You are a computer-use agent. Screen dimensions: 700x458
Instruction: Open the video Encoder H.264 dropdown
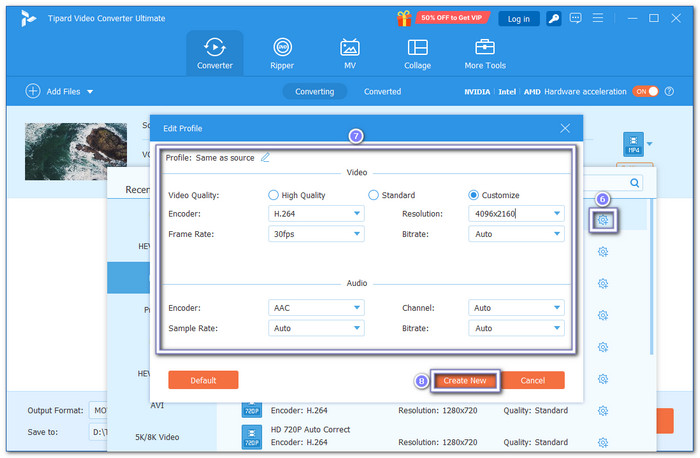(316, 214)
